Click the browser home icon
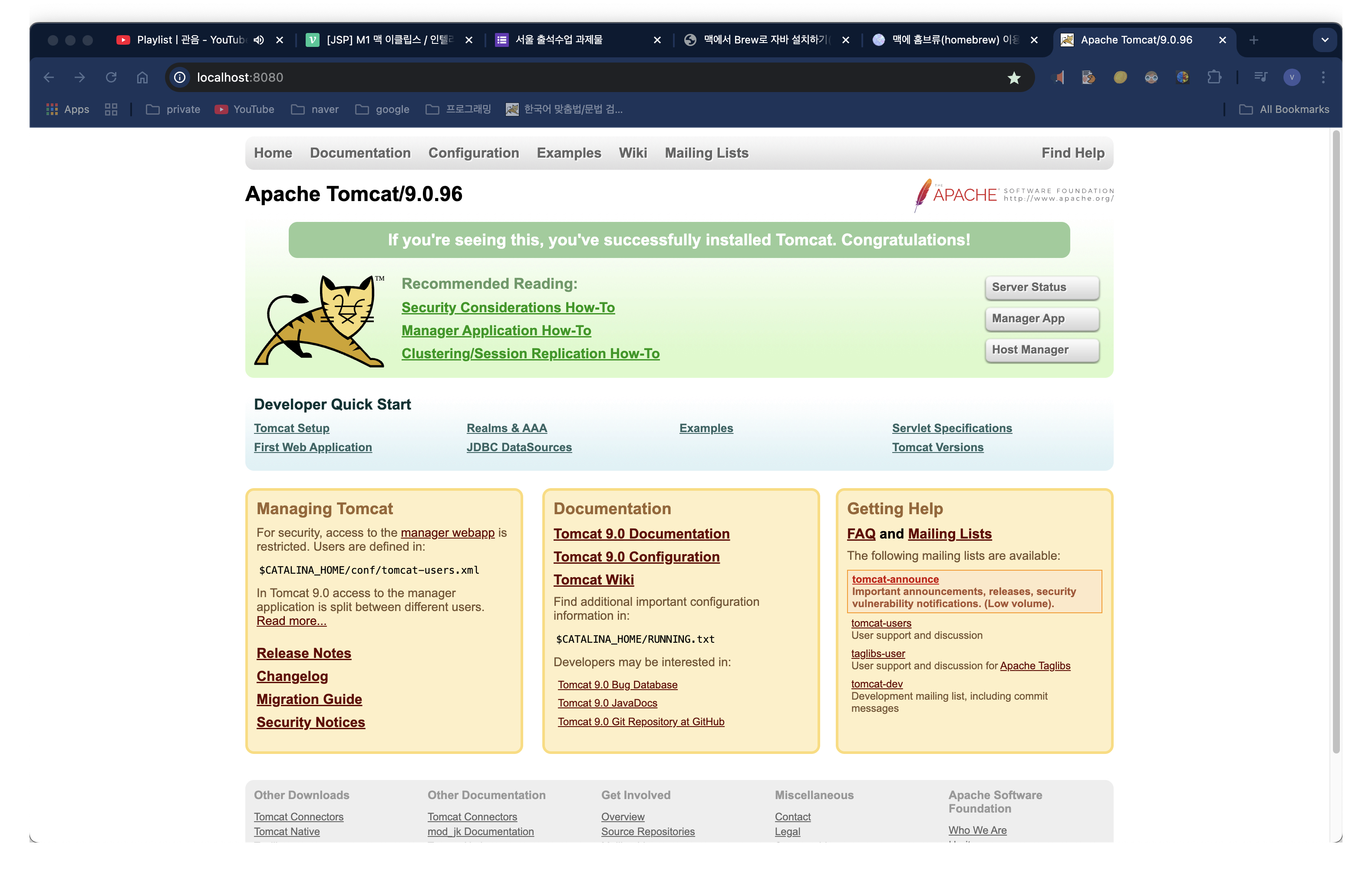1372x879 pixels. (142, 77)
